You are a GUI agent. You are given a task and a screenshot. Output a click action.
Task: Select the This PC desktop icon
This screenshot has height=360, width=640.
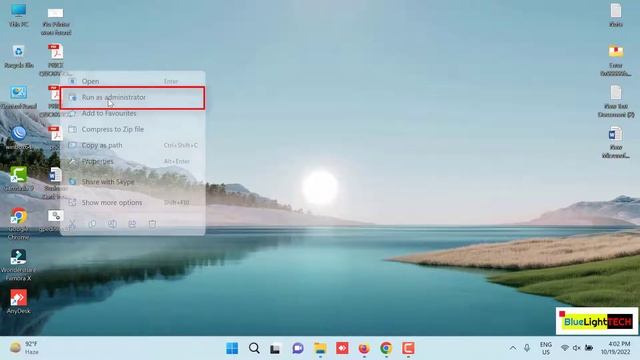[19, 15]
